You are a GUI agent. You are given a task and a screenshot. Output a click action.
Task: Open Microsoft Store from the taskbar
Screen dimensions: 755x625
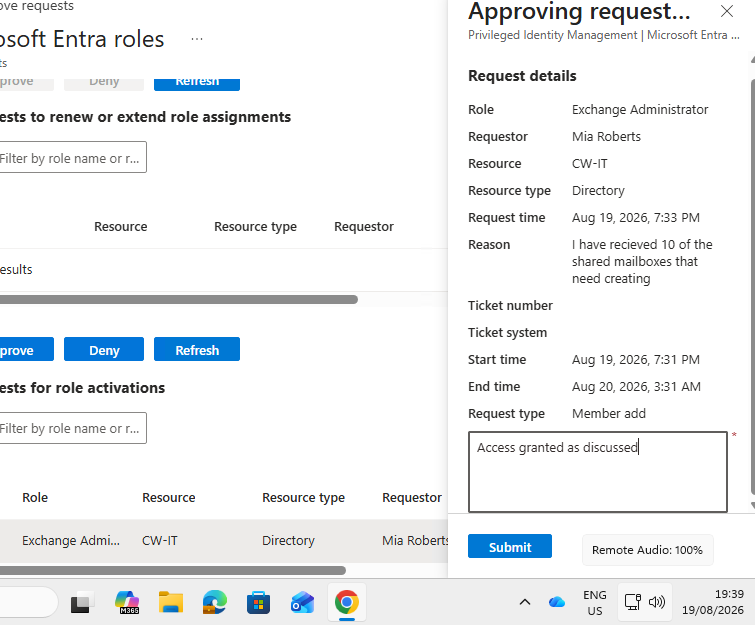point(259,602)
